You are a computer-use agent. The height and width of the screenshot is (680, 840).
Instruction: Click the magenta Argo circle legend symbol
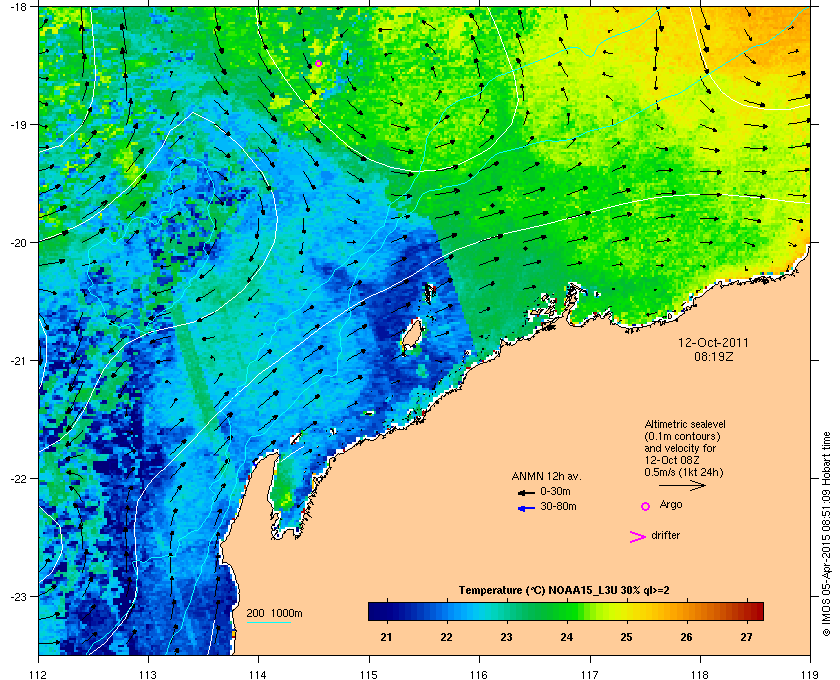[x=646, y=506]
